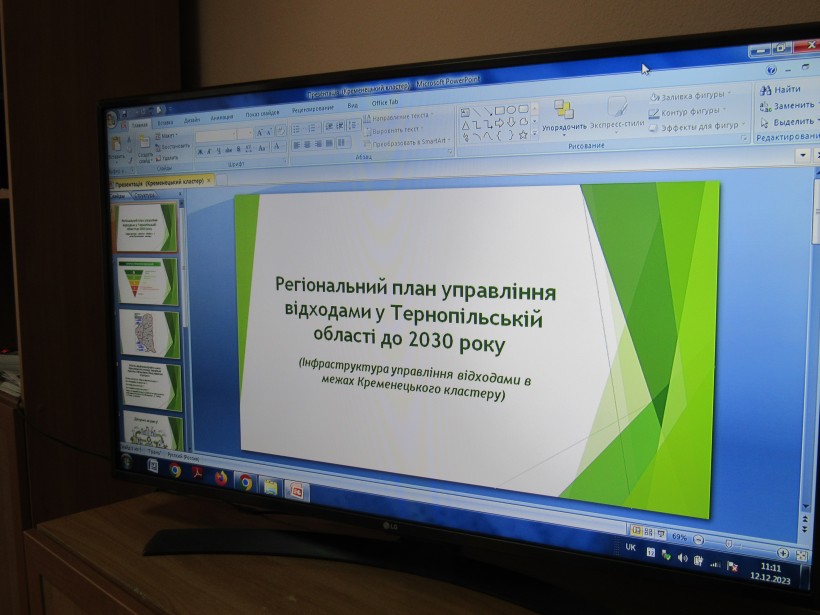Open the Вид ribbon tab
Viewport: 820px width, 615px height.
point(353,106)
